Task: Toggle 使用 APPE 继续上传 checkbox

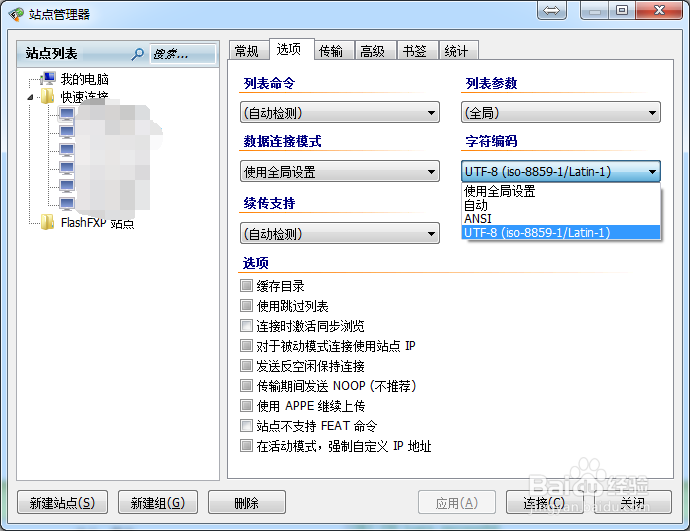Action: (x=246, y=405)
